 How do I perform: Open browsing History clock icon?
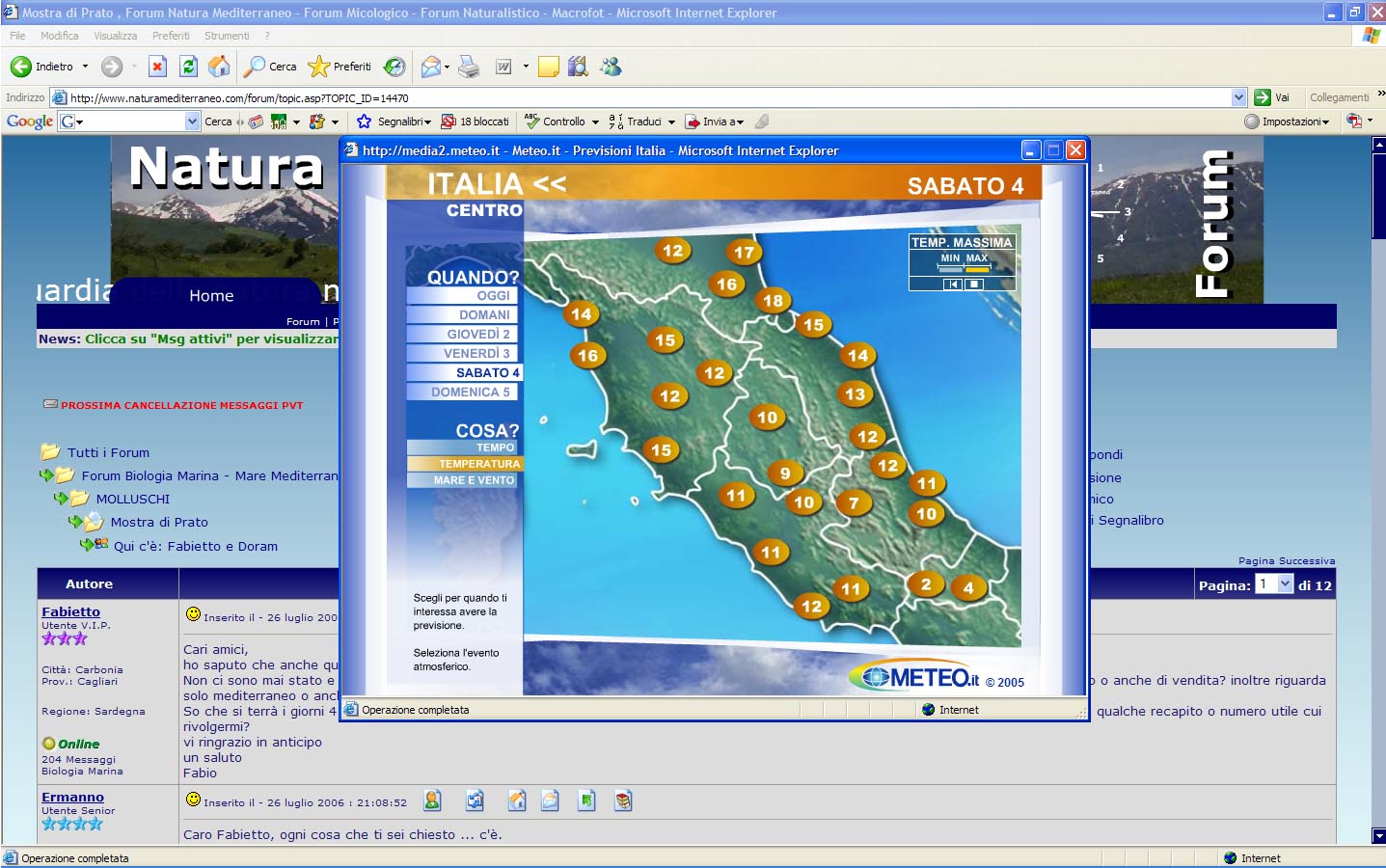(394, 67)
